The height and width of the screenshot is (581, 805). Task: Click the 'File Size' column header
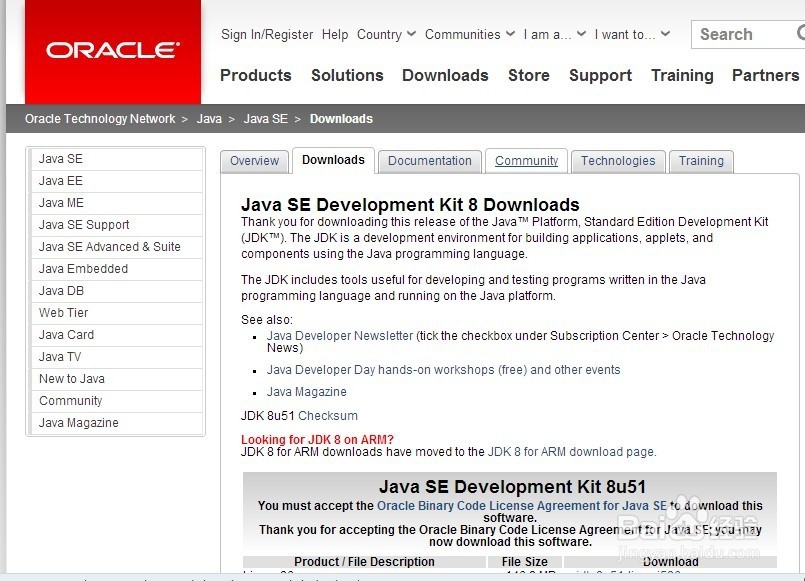(525, 562)
